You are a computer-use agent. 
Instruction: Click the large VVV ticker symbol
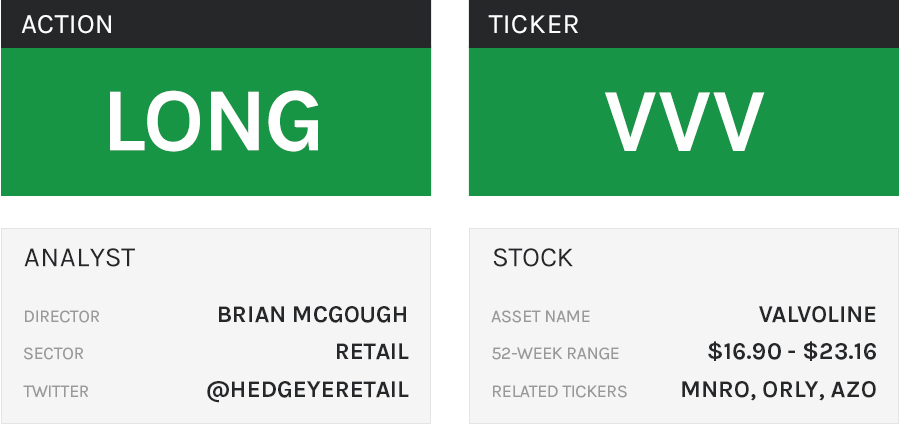point(684,122)
